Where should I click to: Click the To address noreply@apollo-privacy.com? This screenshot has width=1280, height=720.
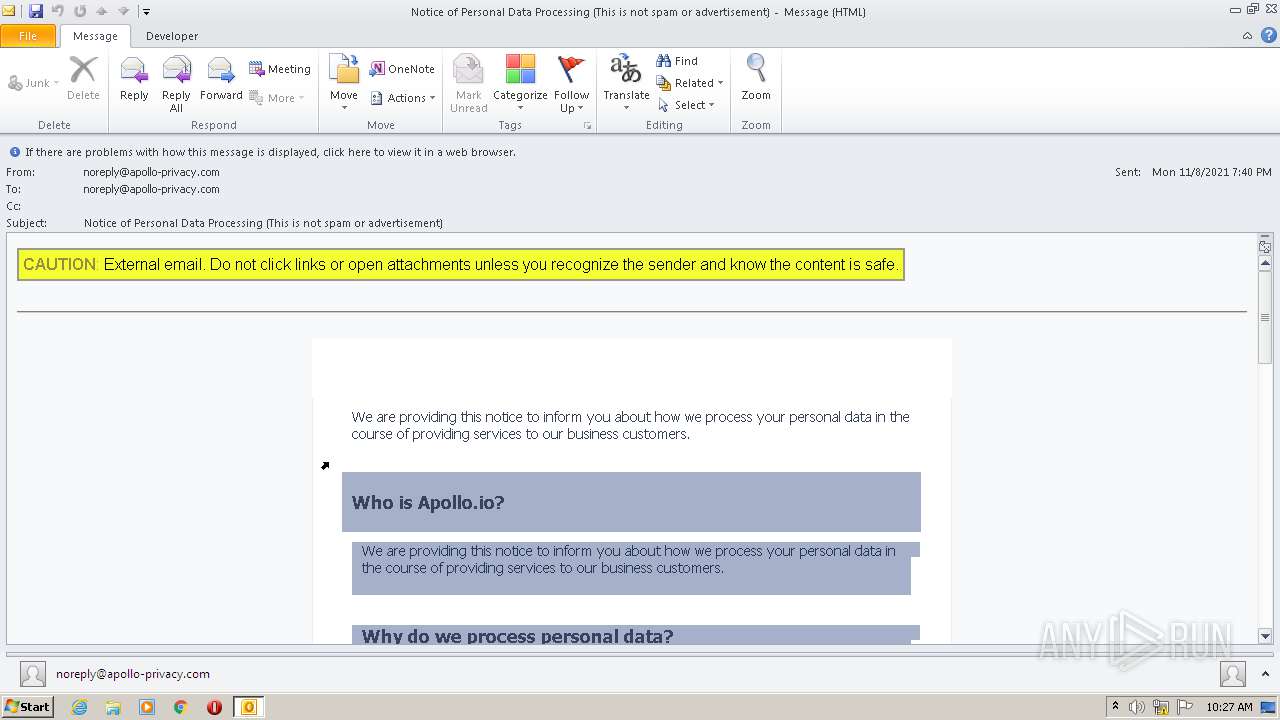[x=151, y=189]
